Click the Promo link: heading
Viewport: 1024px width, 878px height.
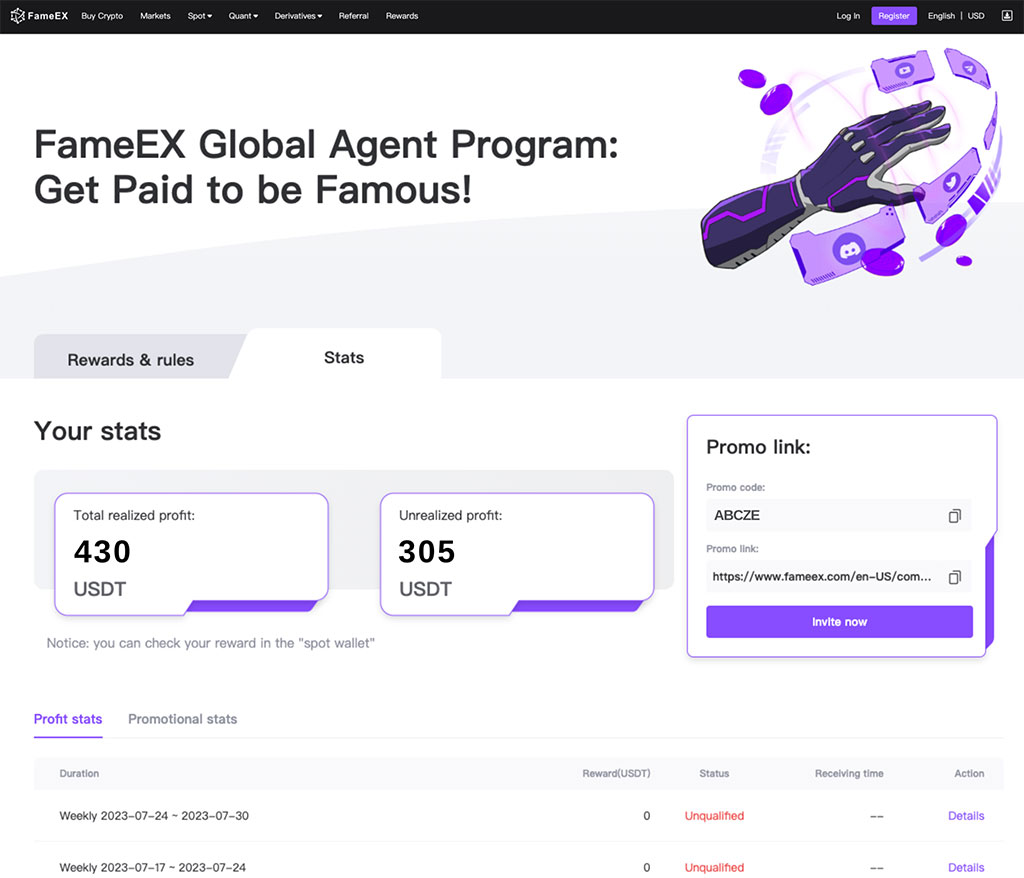pyautogui.click(x=758, y=447)
